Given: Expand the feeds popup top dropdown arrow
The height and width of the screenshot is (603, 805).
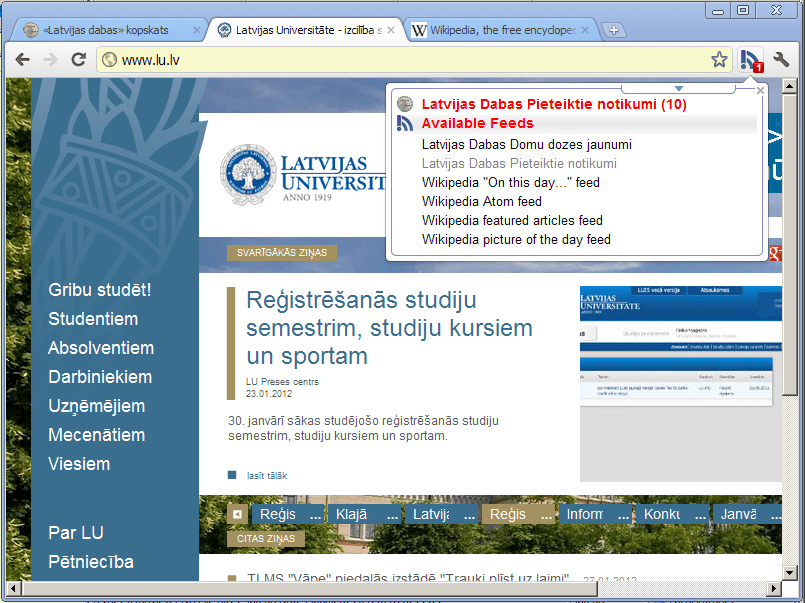Looking at the screenshot, I should coord(678,89).
